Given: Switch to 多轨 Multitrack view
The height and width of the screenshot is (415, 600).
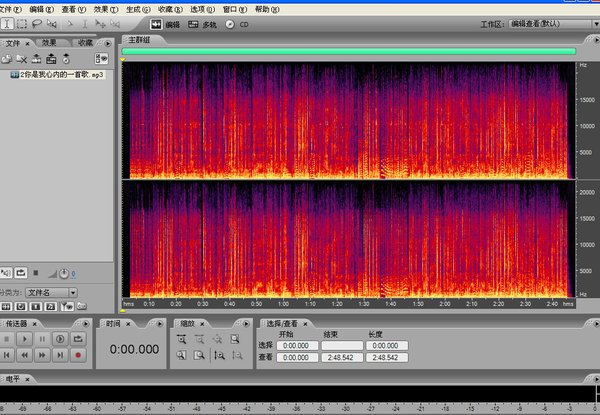Looking at the screenshot, I should pos(202,24).
